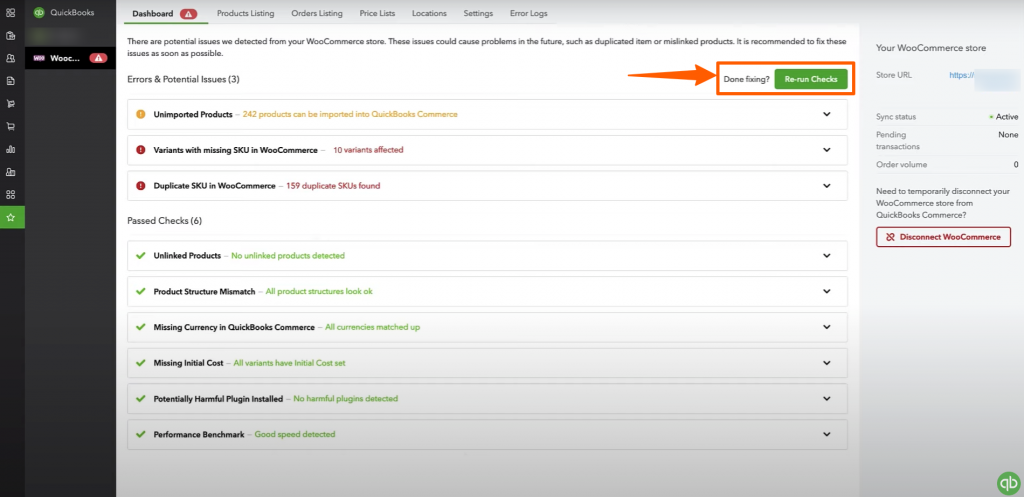The height and width of the screenshot is (497, 1024).
Task: View the Error Logs tab
Action: (x=529, y=13)
